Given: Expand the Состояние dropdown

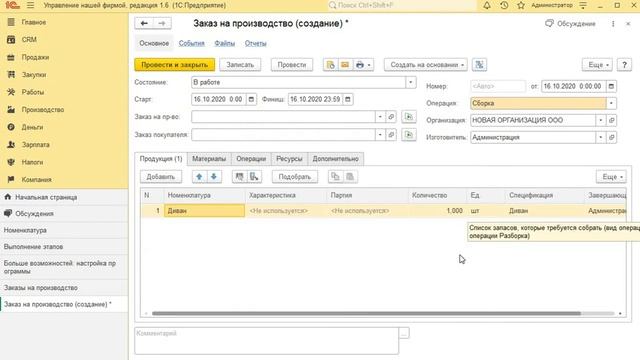Looking at the screenshot, I should (x=411, y=82).
